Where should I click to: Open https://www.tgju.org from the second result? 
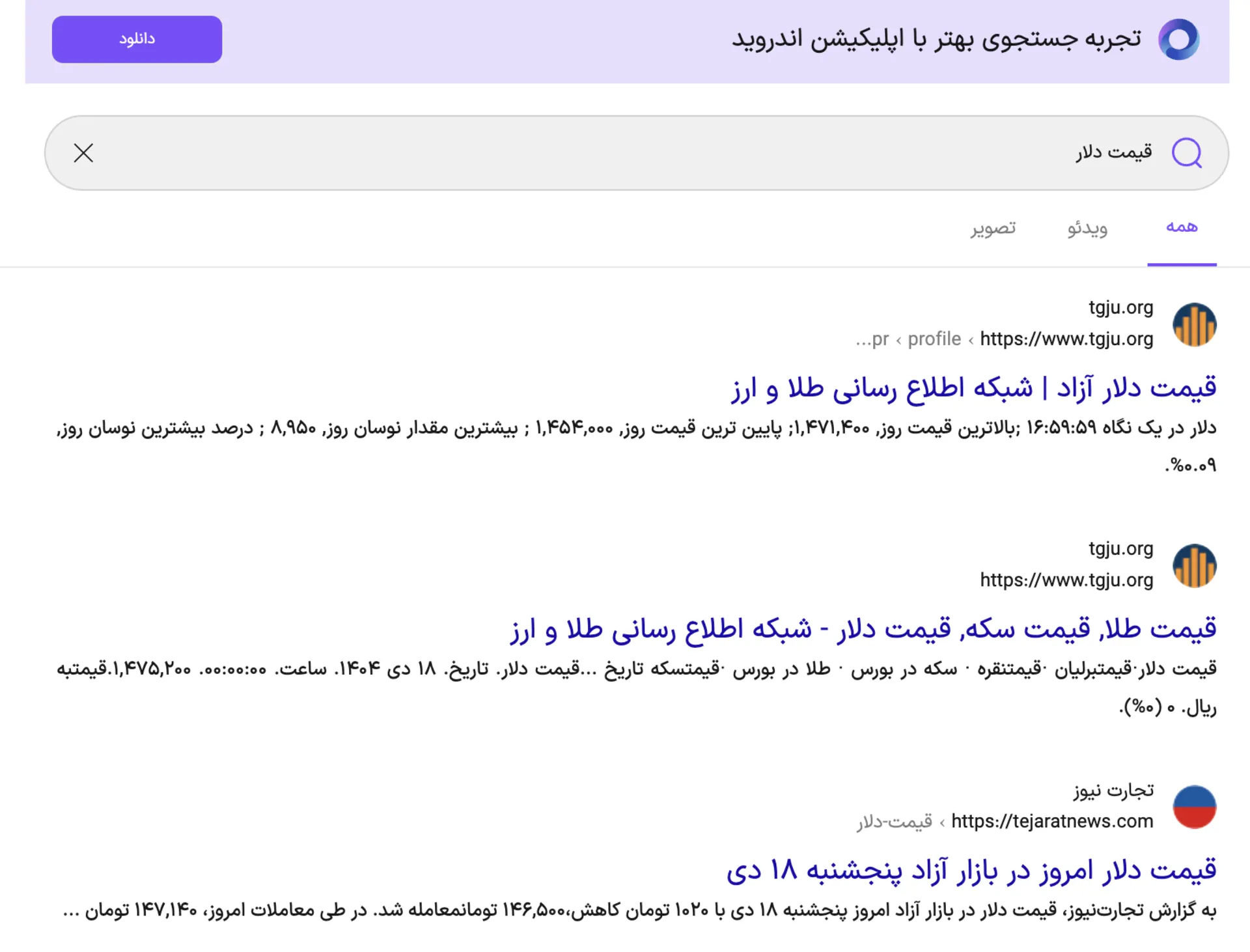pyautogui.click(x=1066, y=580)
